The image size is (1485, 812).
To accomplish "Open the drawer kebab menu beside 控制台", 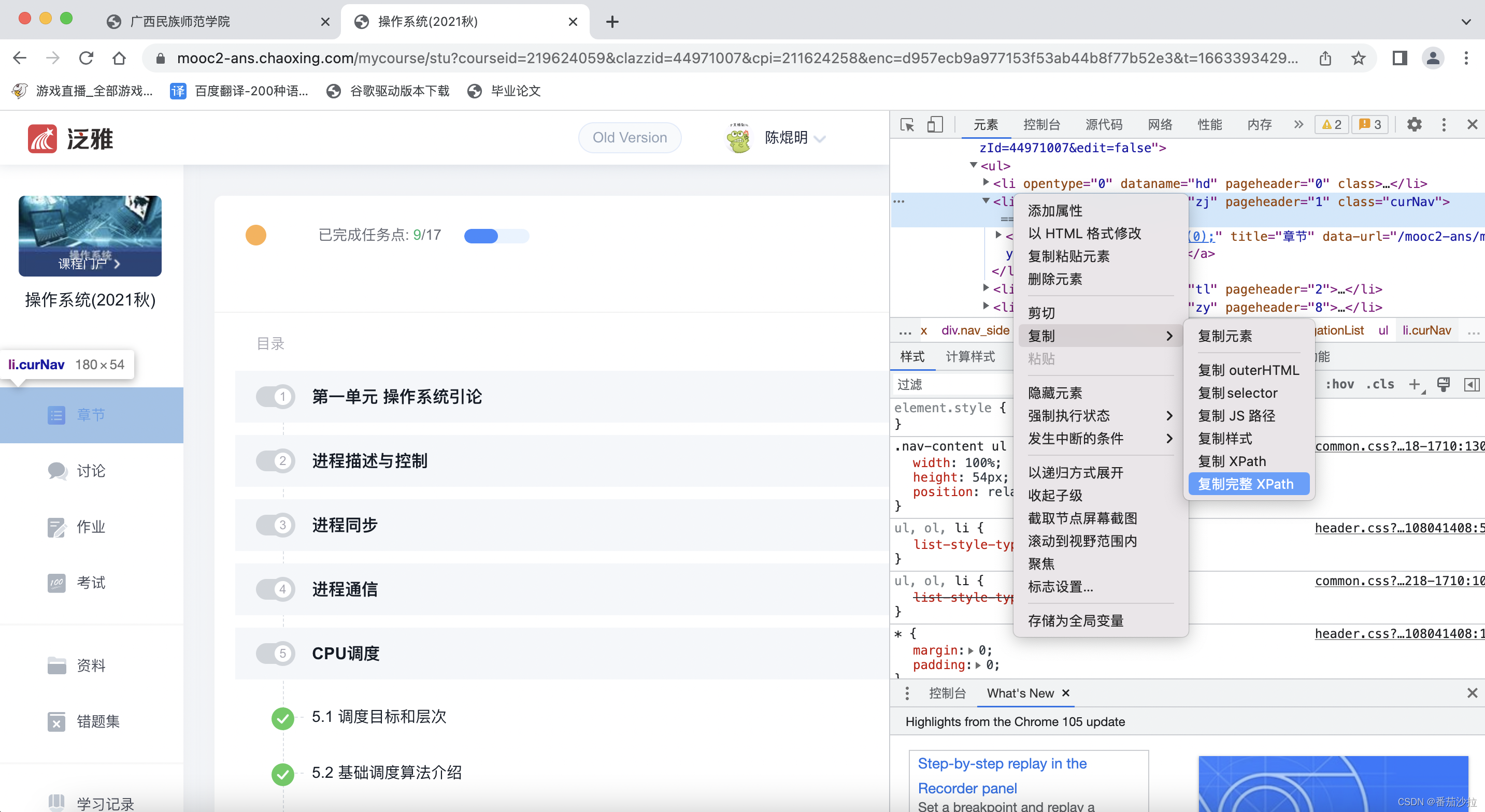I will [x=907, y=693].
